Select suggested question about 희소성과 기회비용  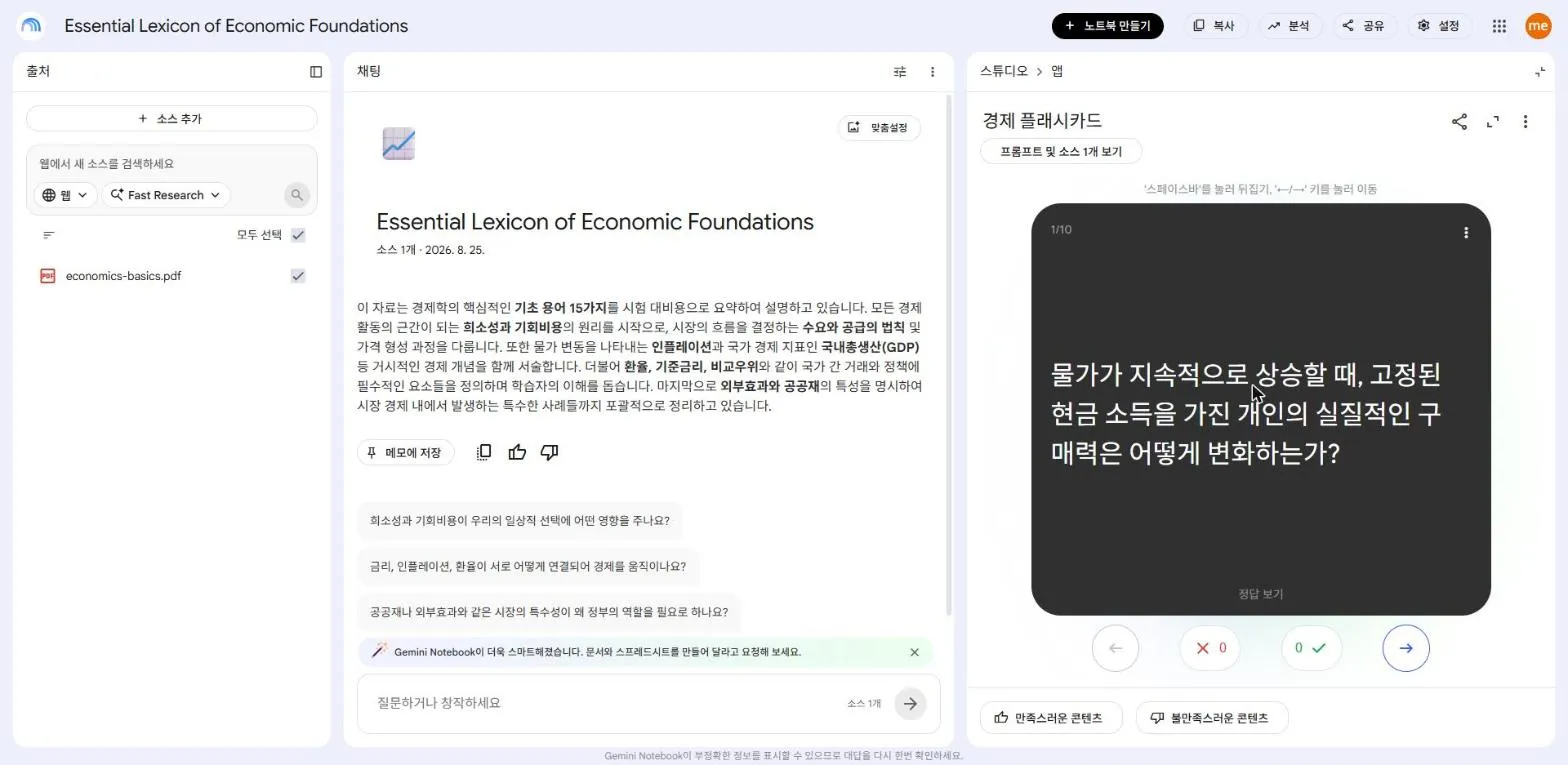click(520, 521)
